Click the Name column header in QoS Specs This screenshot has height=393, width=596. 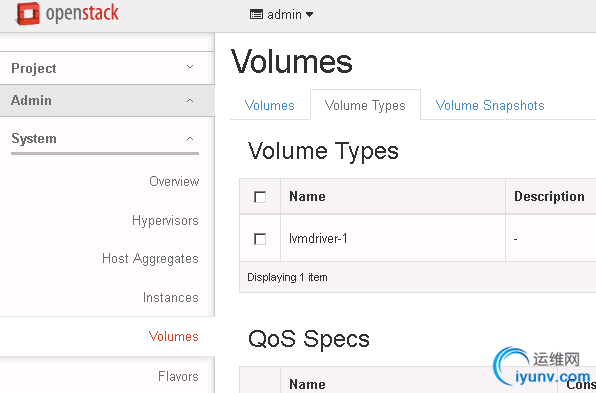tap(307, 384)
